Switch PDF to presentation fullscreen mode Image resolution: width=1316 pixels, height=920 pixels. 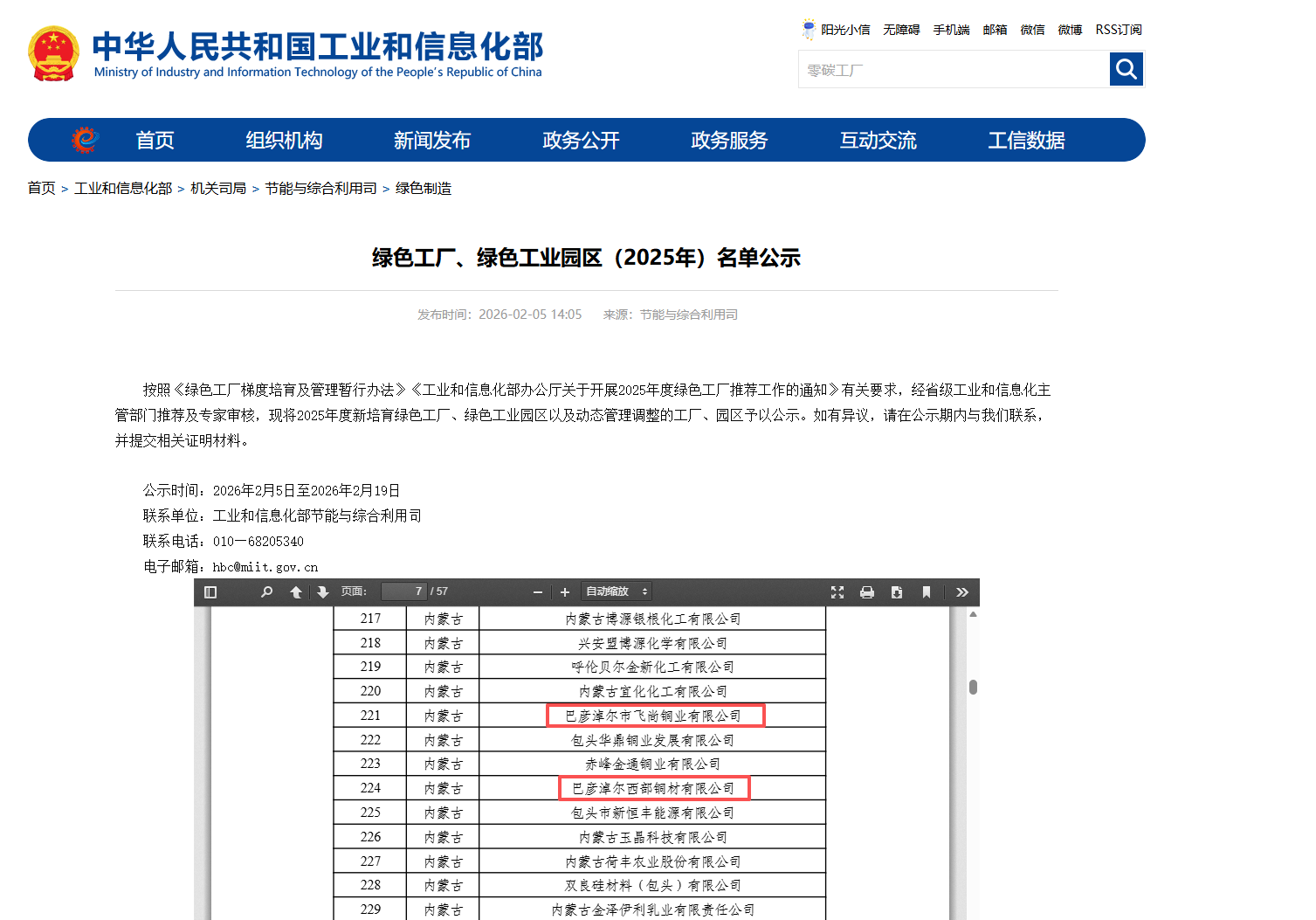click(x=837, y=592)
